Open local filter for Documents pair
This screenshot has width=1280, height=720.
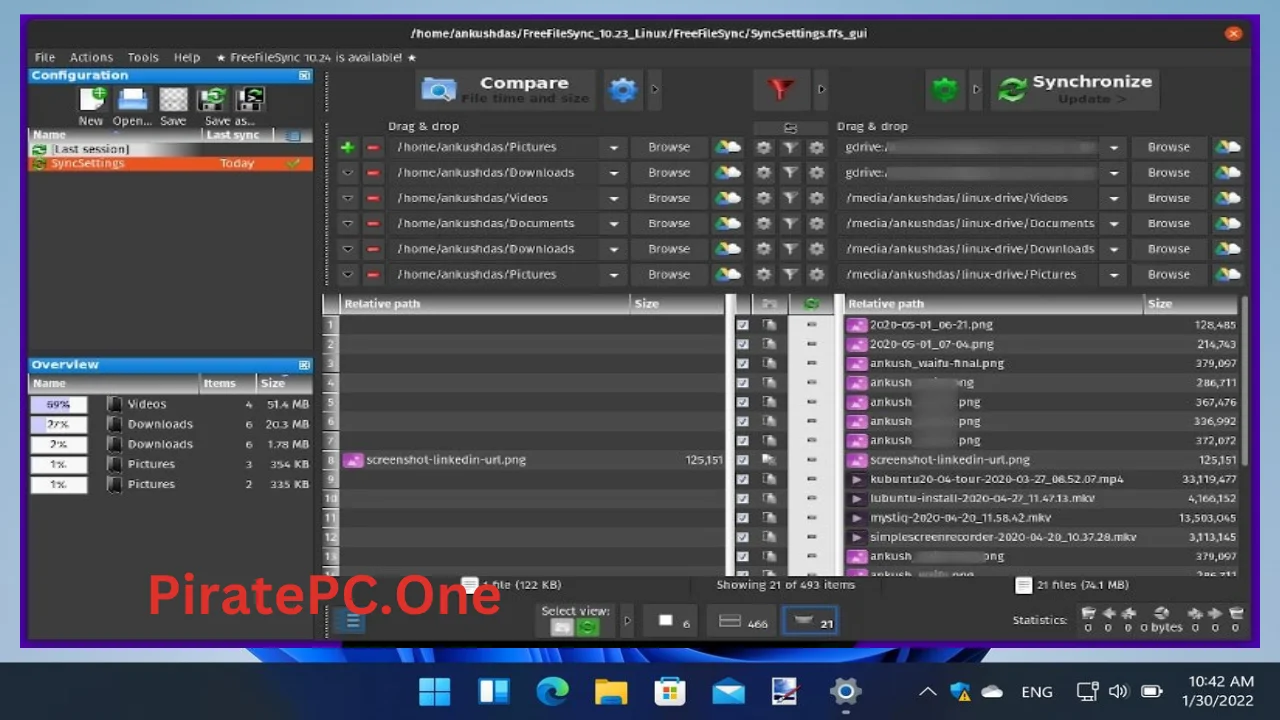pyautogui.click(x=790, y=223)
